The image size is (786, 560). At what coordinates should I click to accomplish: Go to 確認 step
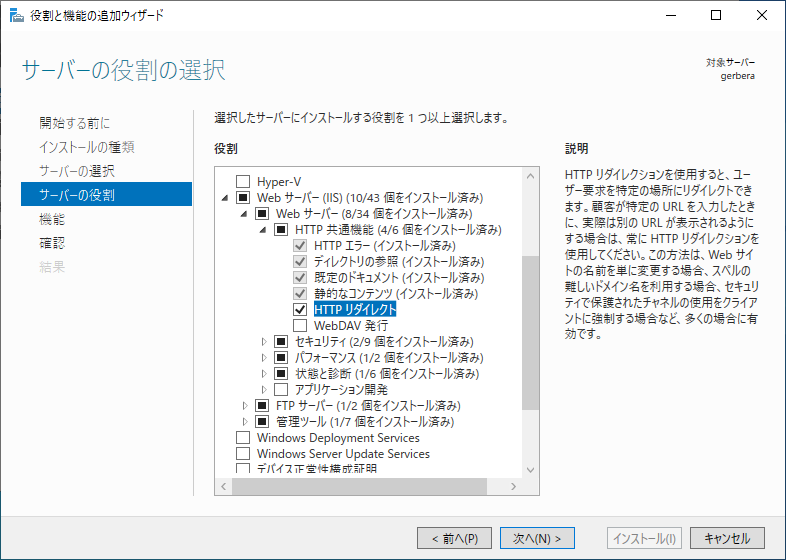pyautogui.click(x=52, y=243)
